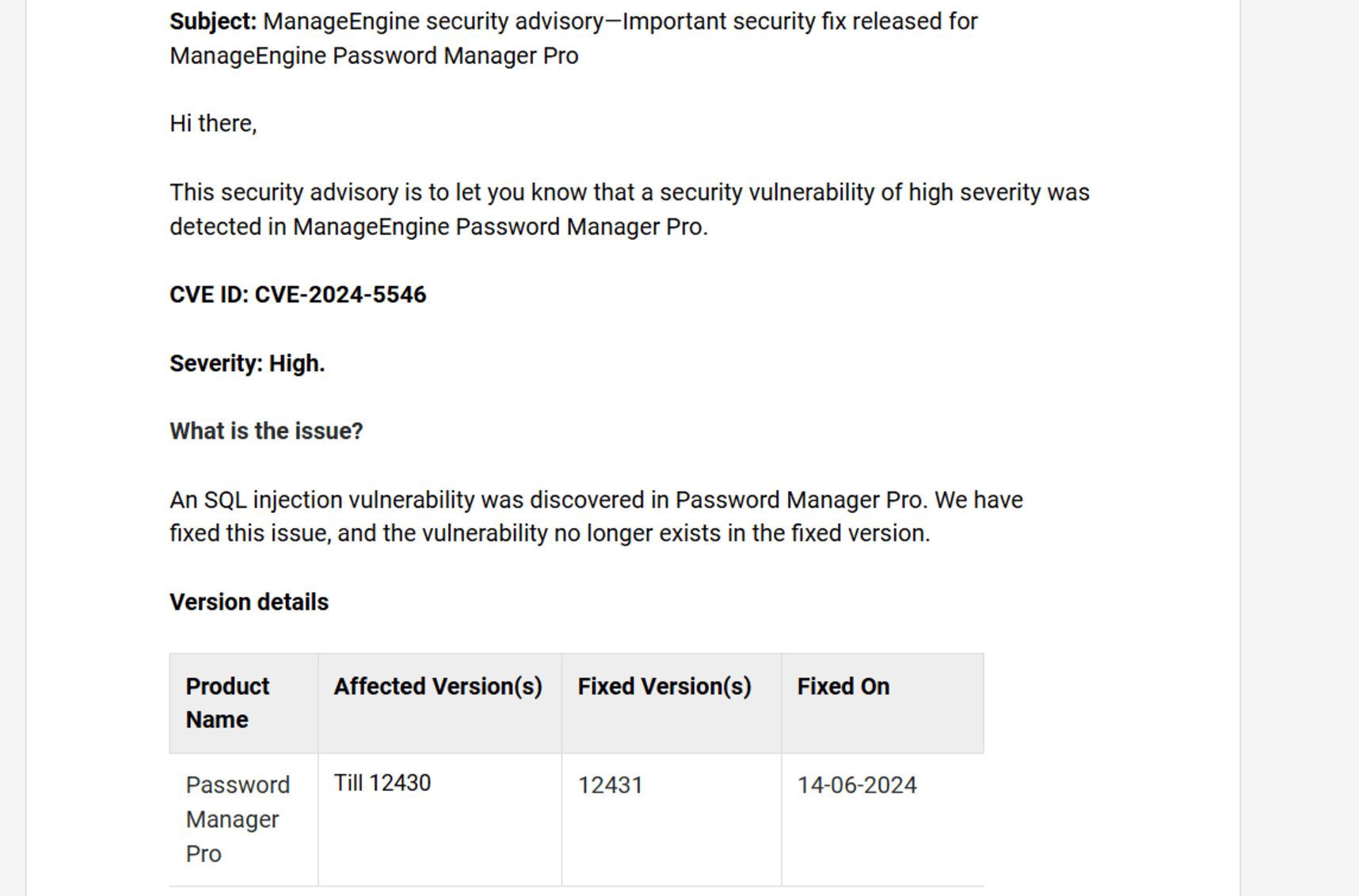
Task: Click the subject line text about security advisory
Action: tap(619, 21)
